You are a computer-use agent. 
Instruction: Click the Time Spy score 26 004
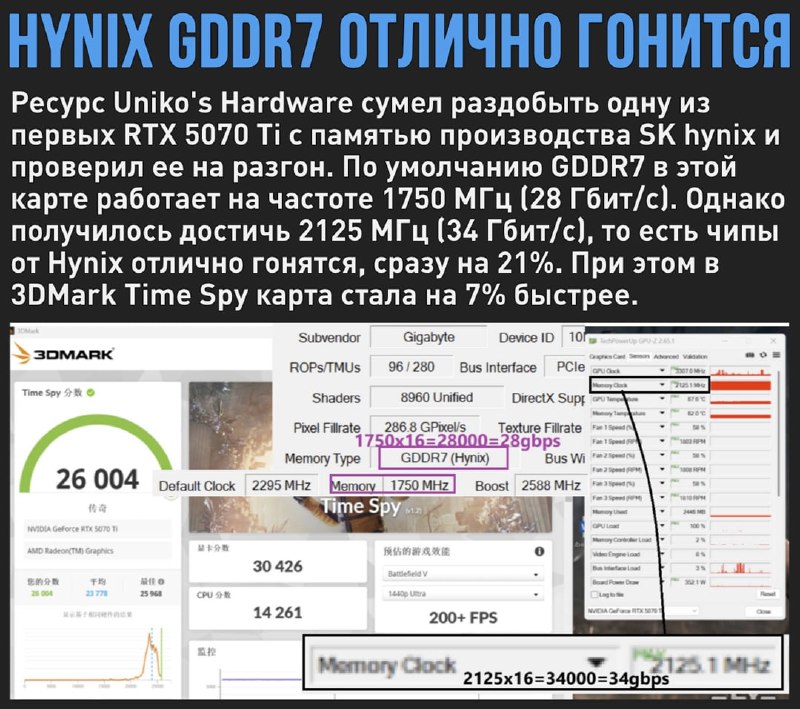click(x=97, y=479)
